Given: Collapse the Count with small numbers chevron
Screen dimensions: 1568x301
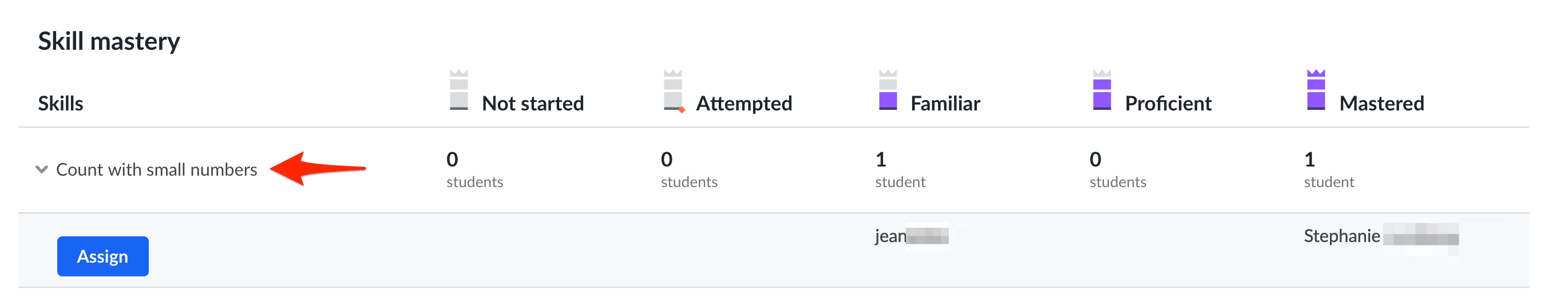Looking at the screenshot, I should [x=41, y=169].
